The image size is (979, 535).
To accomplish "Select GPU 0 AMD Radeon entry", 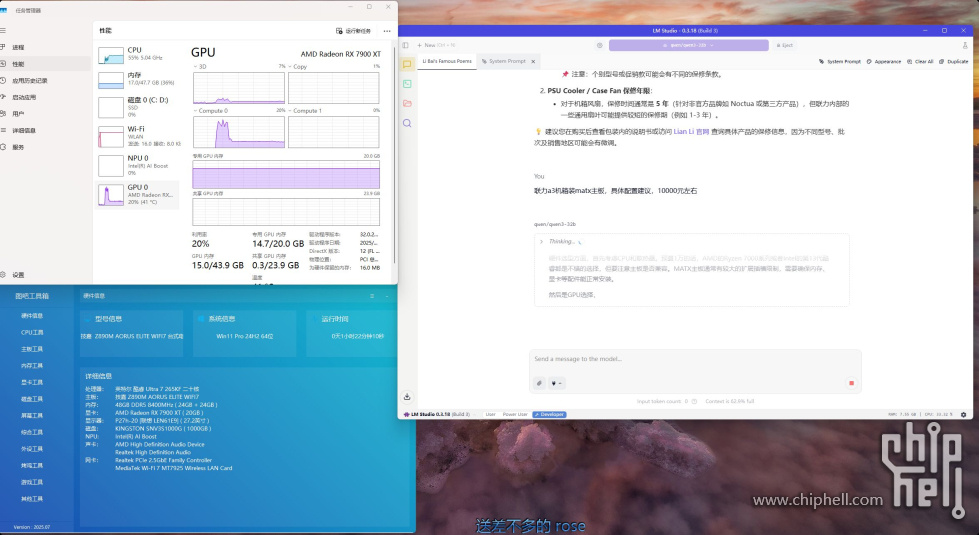I will point(137,195).
